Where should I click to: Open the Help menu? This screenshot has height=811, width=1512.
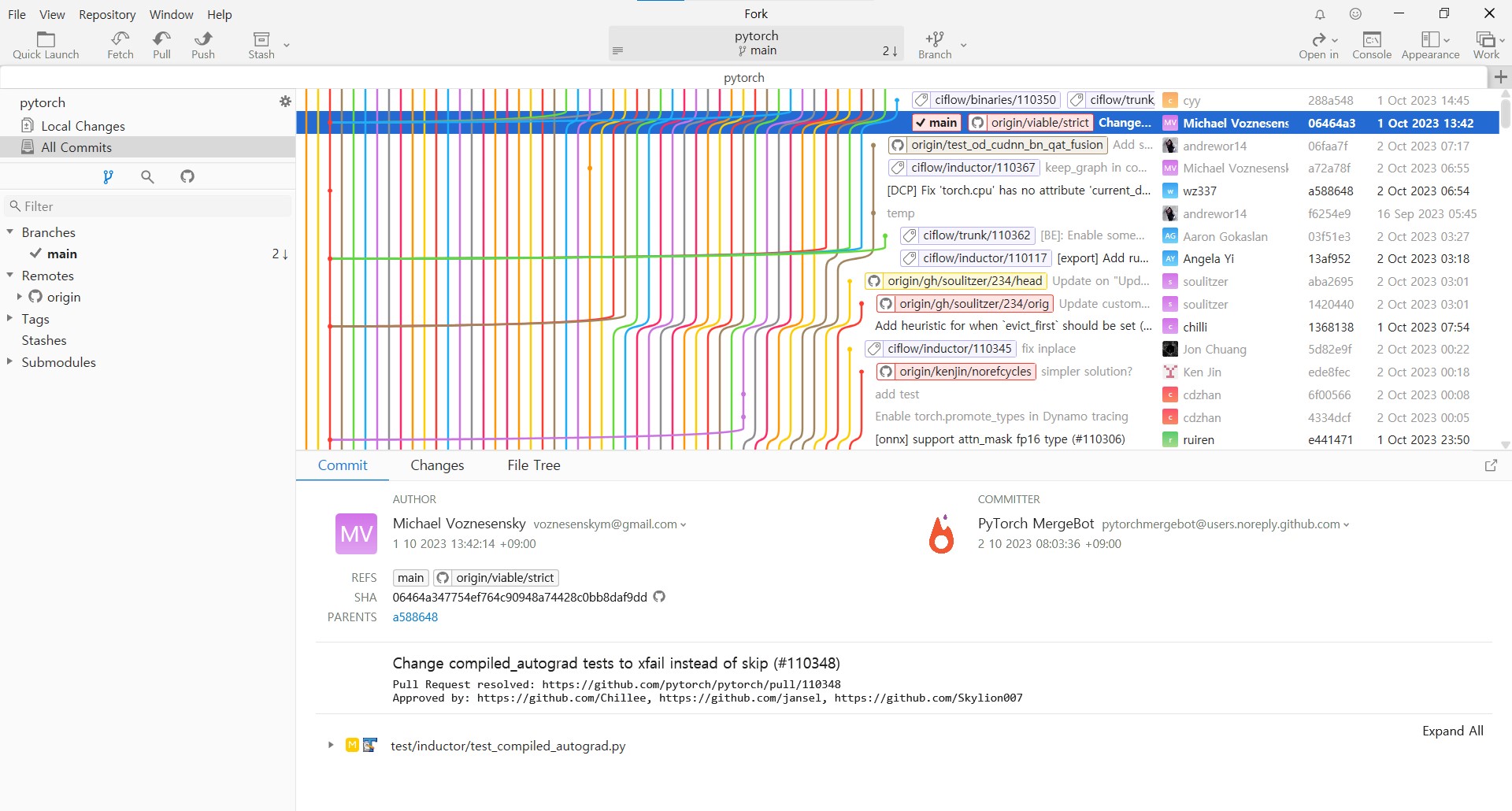point(220,14)
